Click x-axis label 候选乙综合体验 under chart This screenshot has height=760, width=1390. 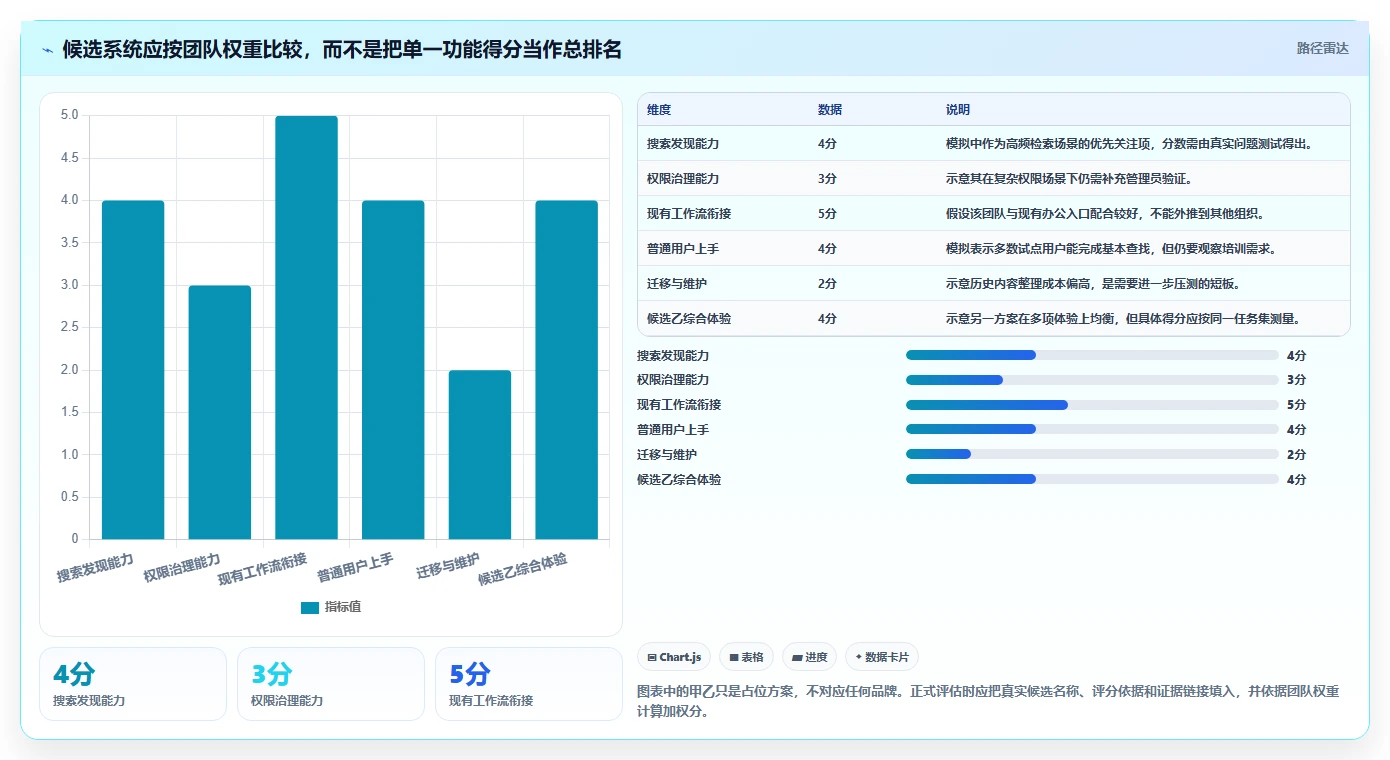click(522, 569)
